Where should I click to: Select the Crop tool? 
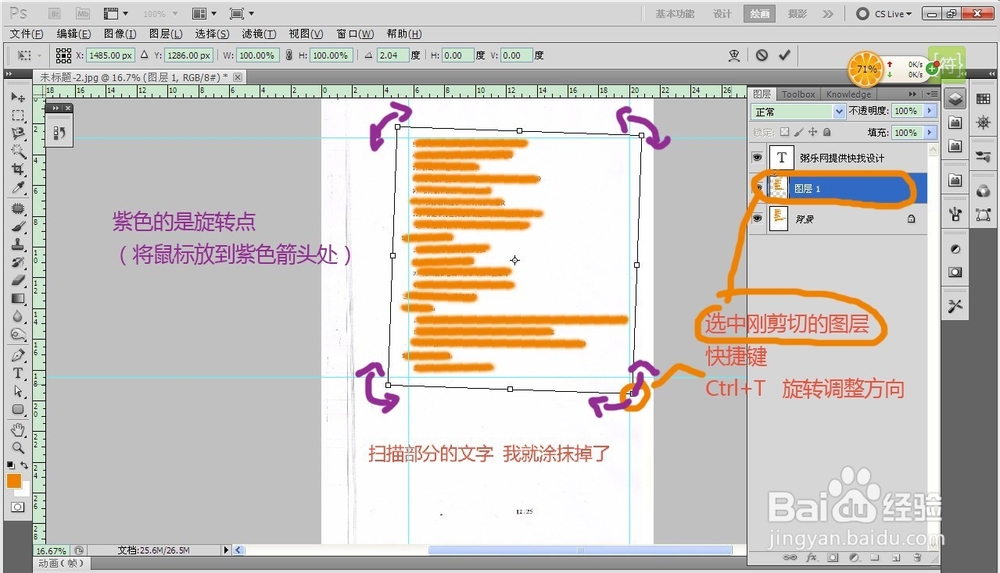click(18, 169)
